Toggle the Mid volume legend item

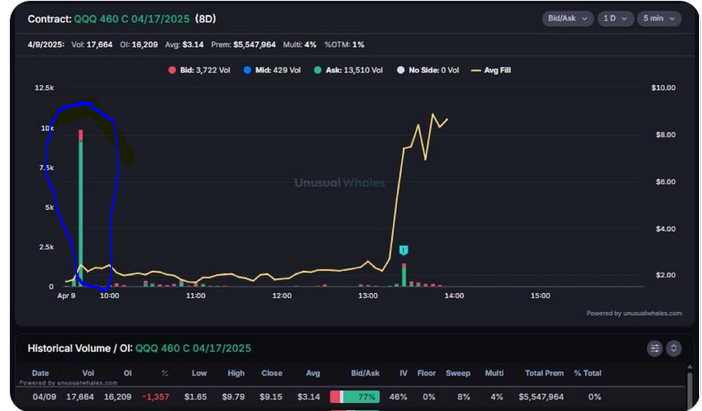[x=272, y=70]
